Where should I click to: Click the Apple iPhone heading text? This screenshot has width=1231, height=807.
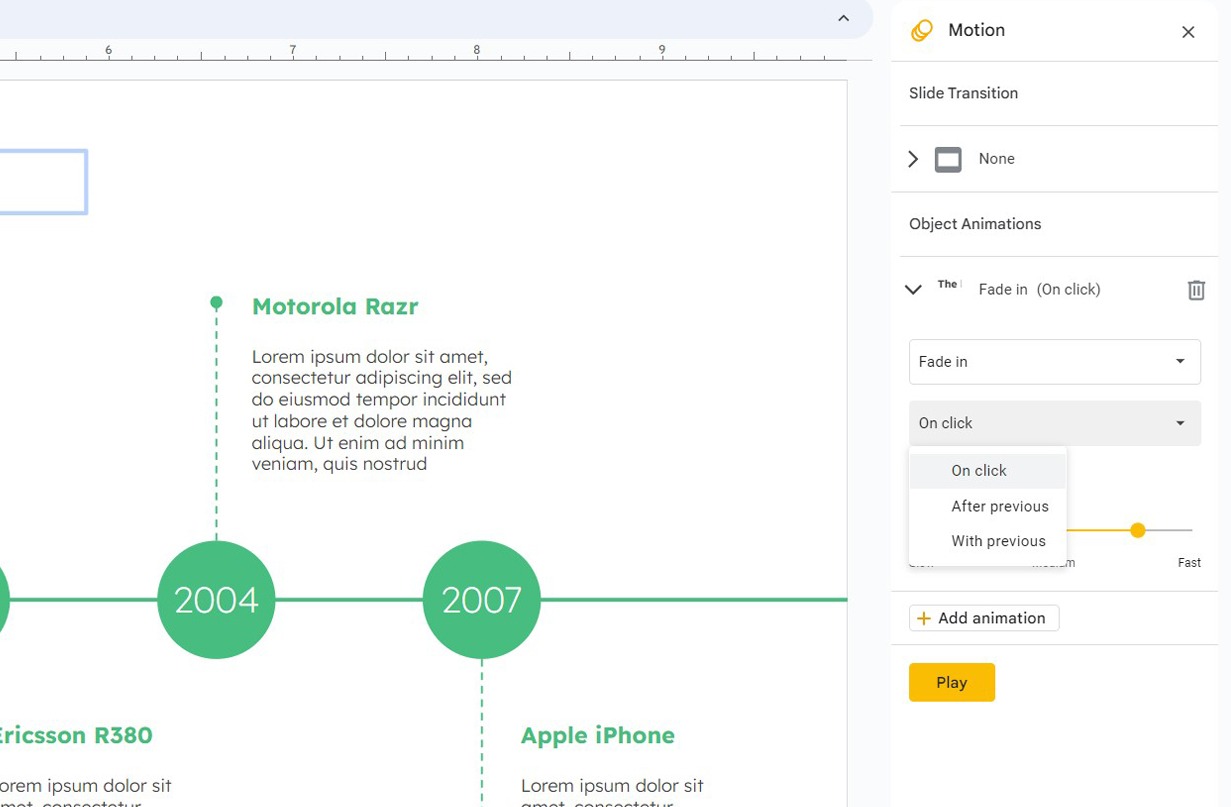click(597, 736)
